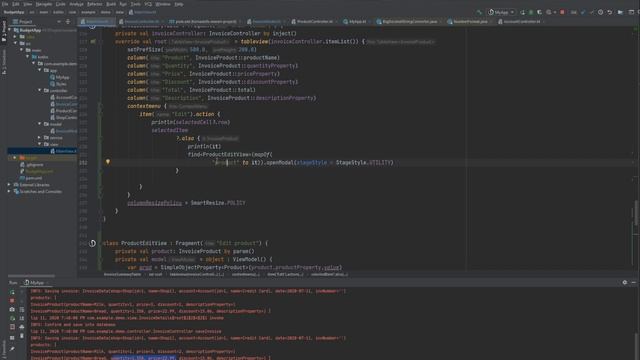Select MyApp file in project tree
The image size is (640, 360).
click(60, 77)
